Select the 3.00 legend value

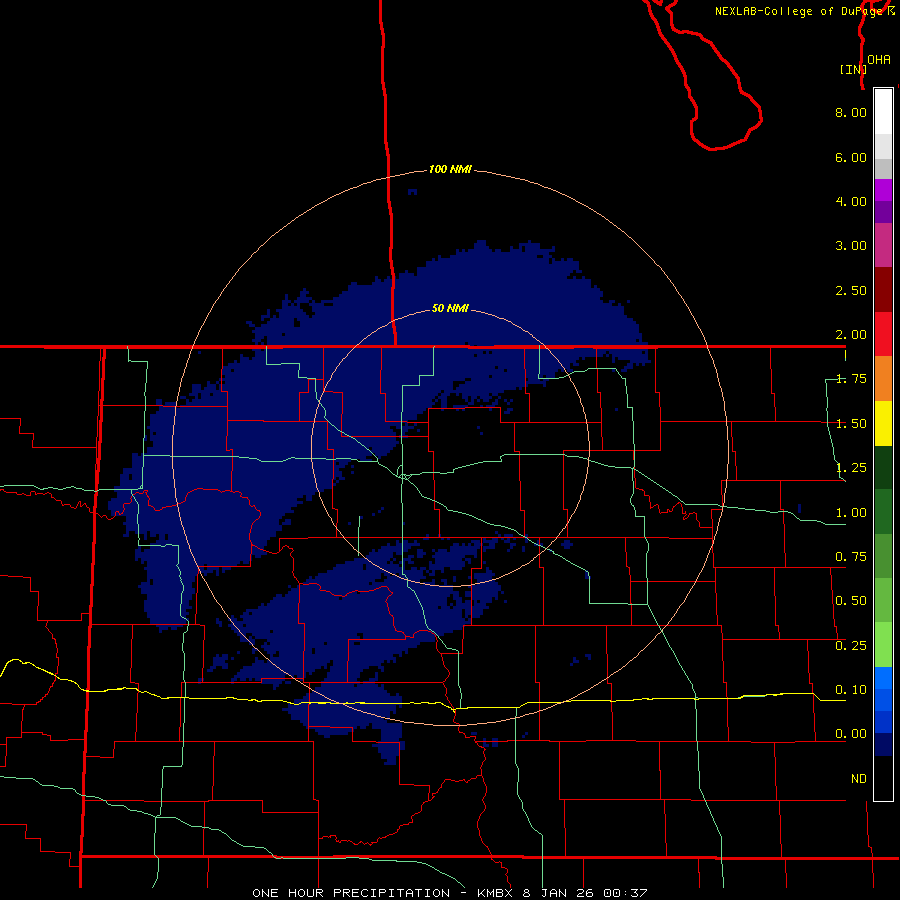pos(851,246)
